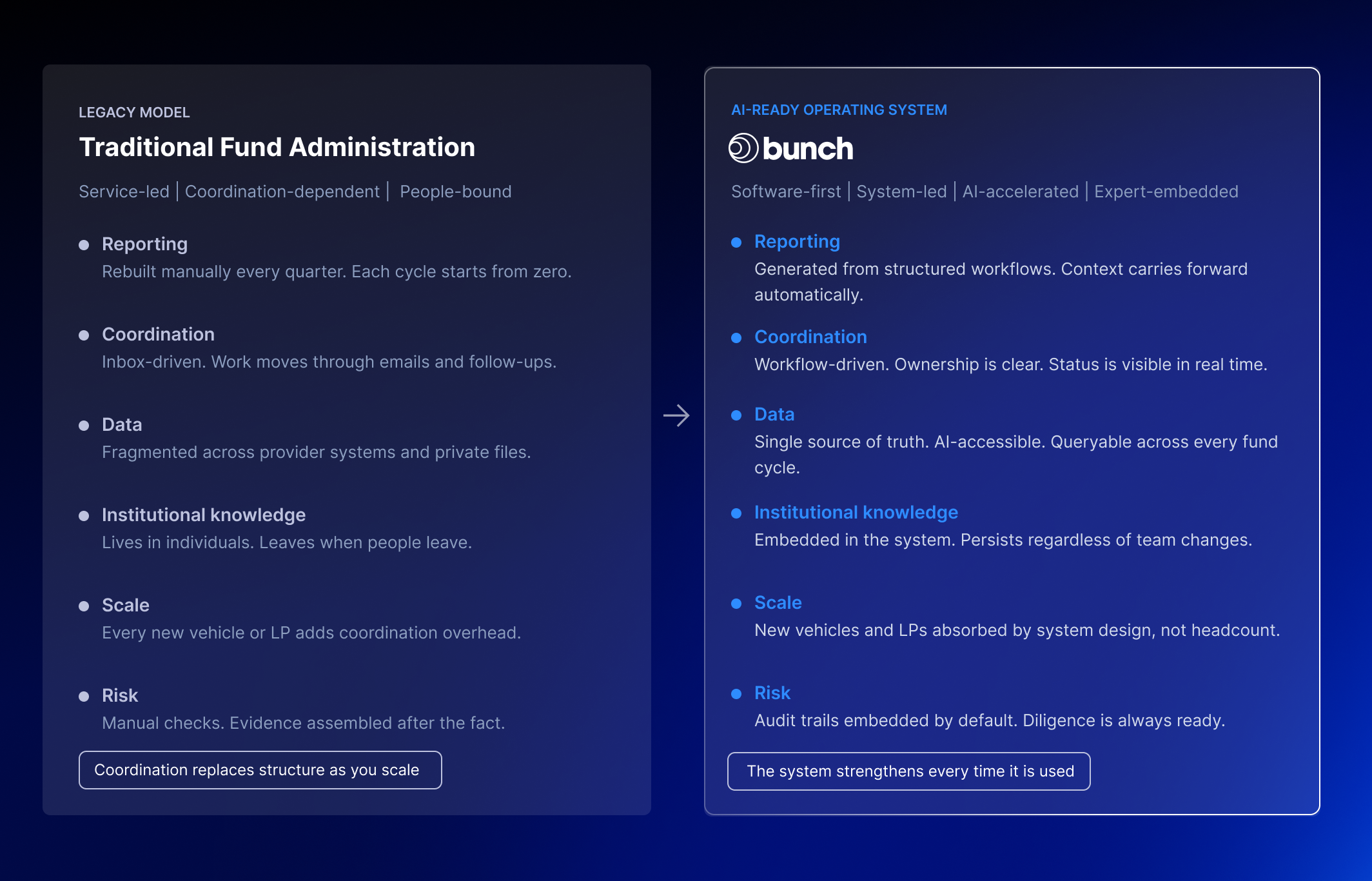Click the bunch logo icon
The width and height of the screenshot is (1372, 881).
[x=743, y=148]
